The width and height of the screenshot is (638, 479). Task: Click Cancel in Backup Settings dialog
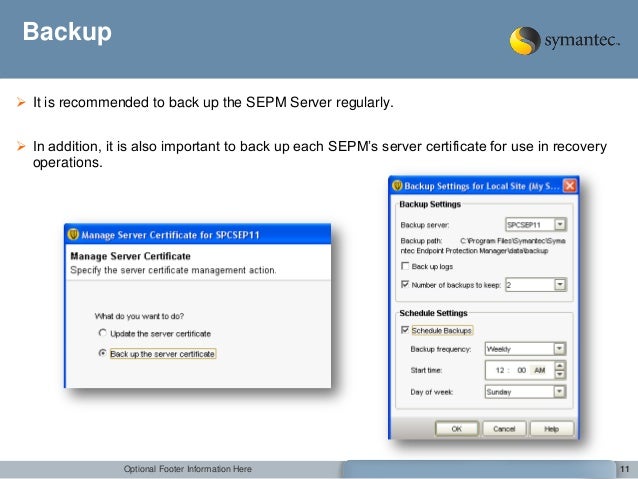pos(504,429)
